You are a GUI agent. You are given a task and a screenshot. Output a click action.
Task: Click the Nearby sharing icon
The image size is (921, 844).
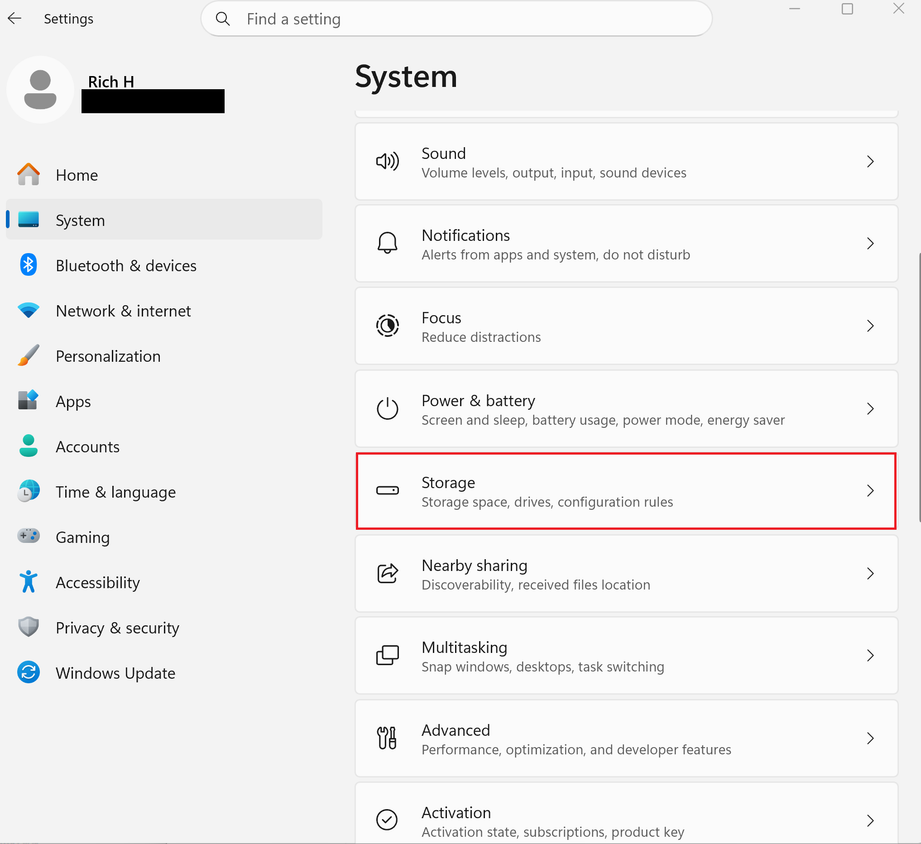(387, 573)
